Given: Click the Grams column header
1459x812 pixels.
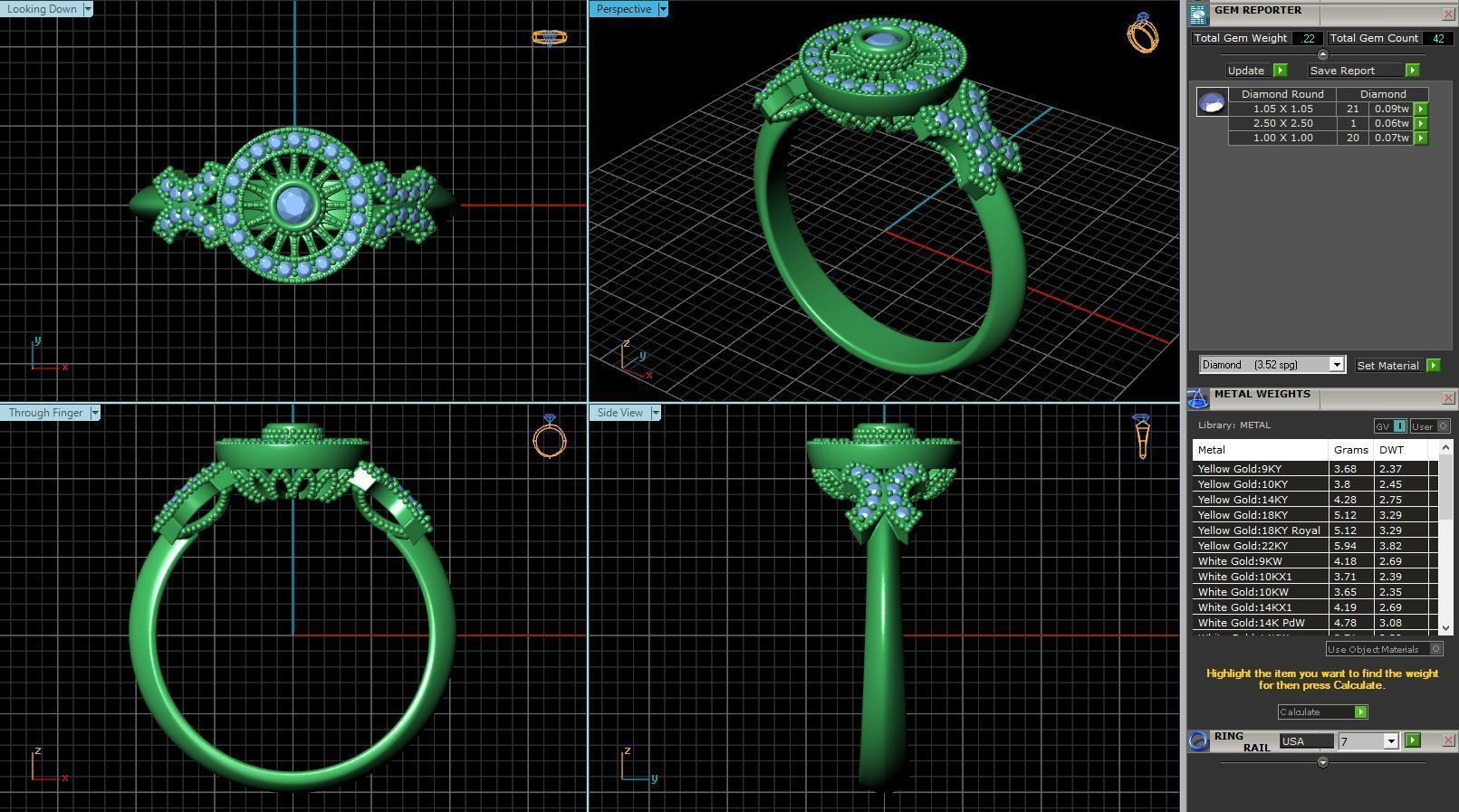Looking at the screenshot, I should pyautogui.click(x=1351, y=450).
